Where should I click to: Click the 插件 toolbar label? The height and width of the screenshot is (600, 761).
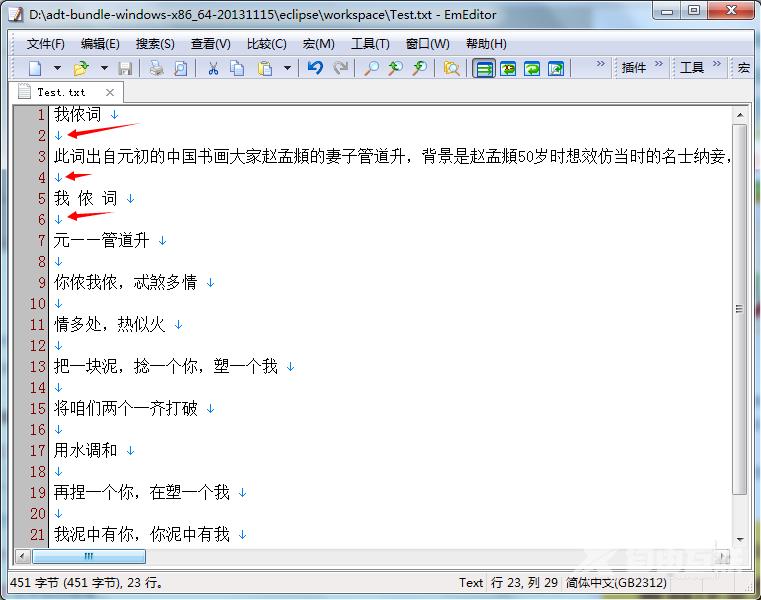634,68
